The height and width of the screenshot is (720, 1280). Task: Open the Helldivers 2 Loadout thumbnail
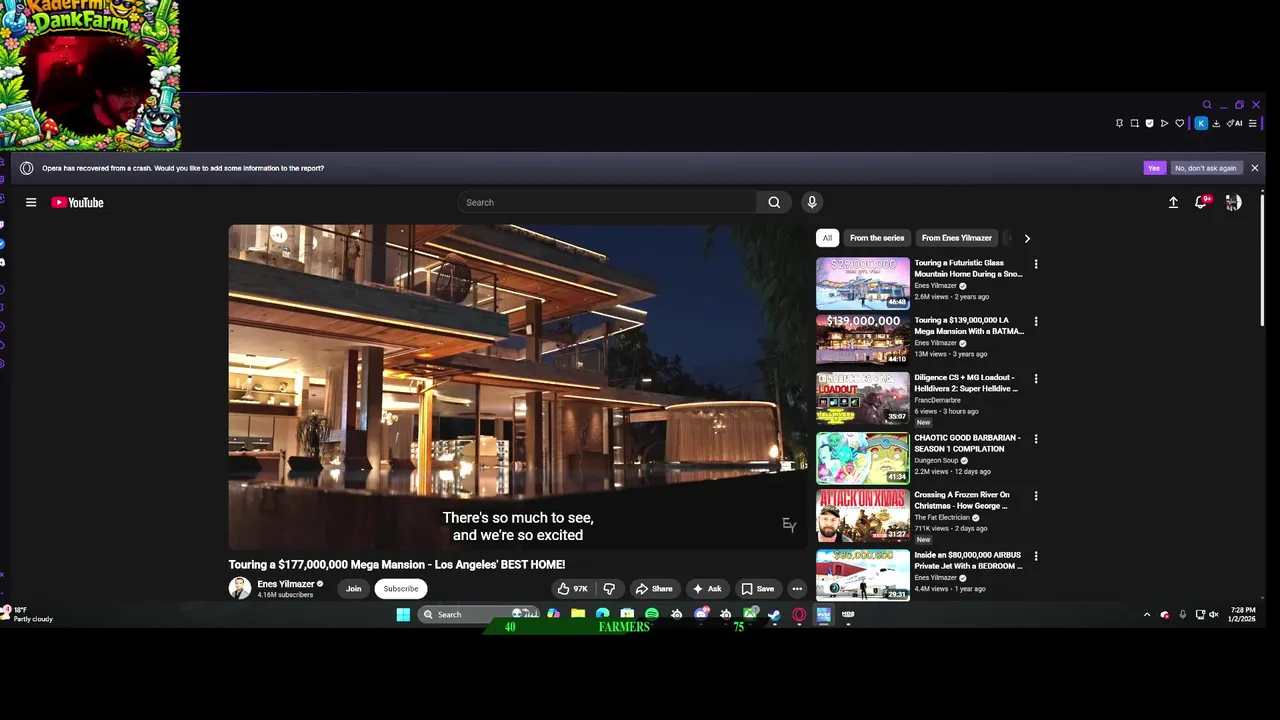point(863,398)
